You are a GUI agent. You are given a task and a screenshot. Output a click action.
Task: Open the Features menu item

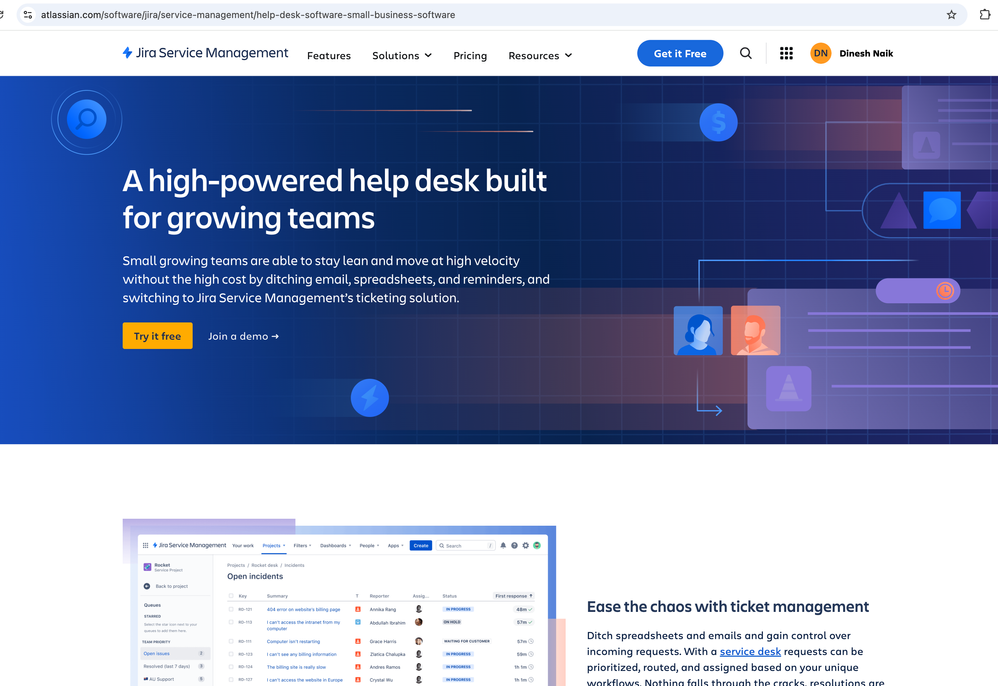click(328, 55)
